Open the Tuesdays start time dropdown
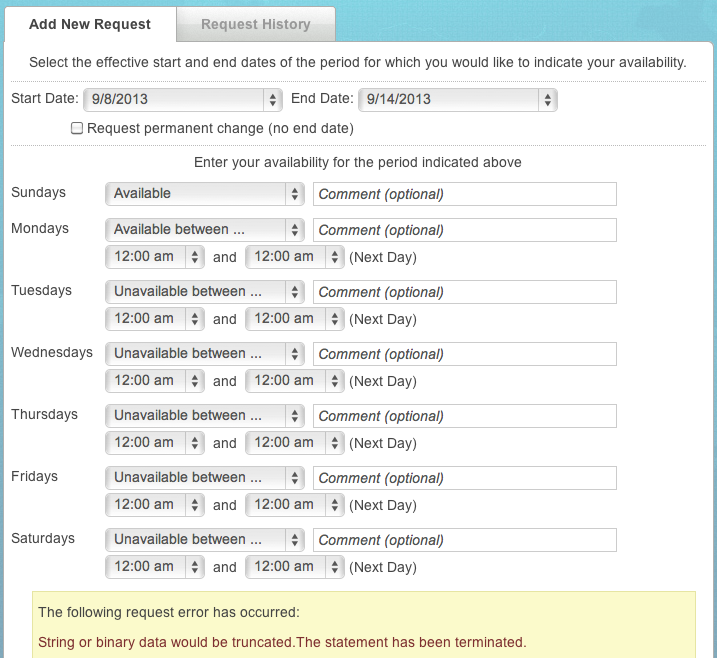The image size is (717, 658). click(x=155, y=319)
